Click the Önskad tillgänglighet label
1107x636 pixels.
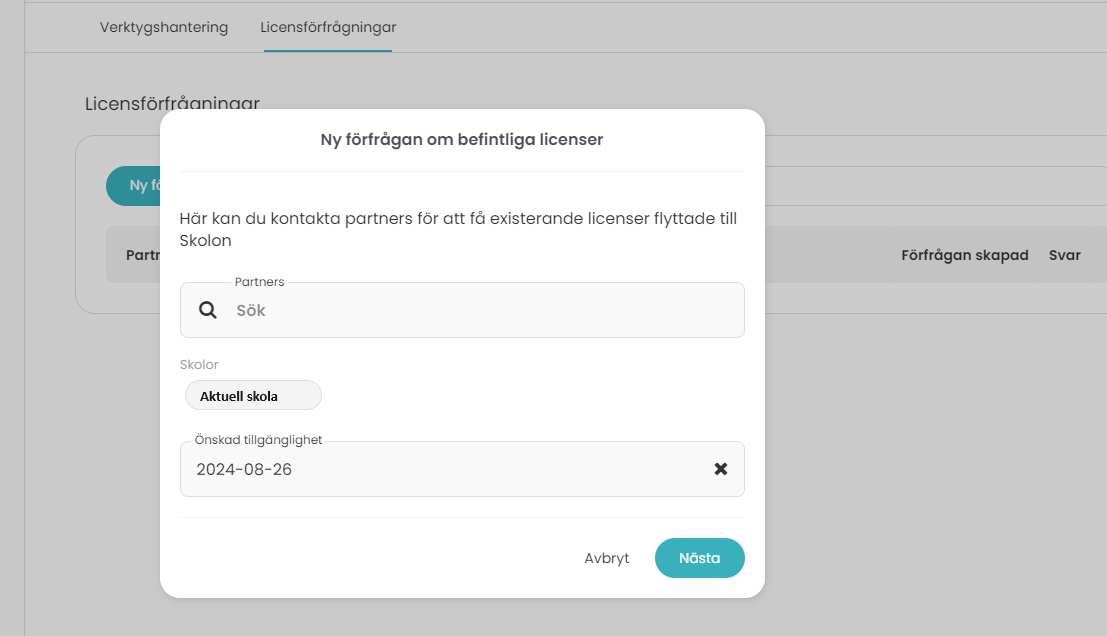[258, 440]
